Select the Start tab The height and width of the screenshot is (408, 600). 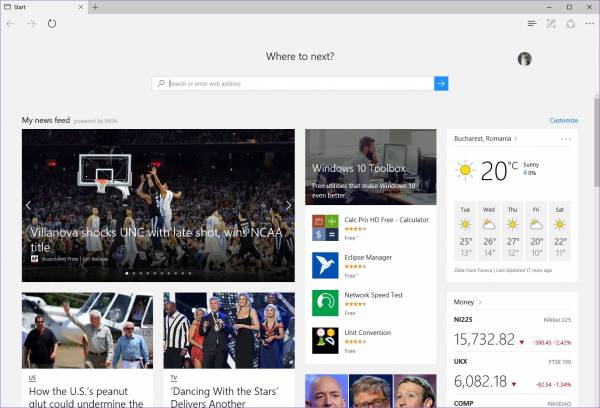tap(44, 7)
